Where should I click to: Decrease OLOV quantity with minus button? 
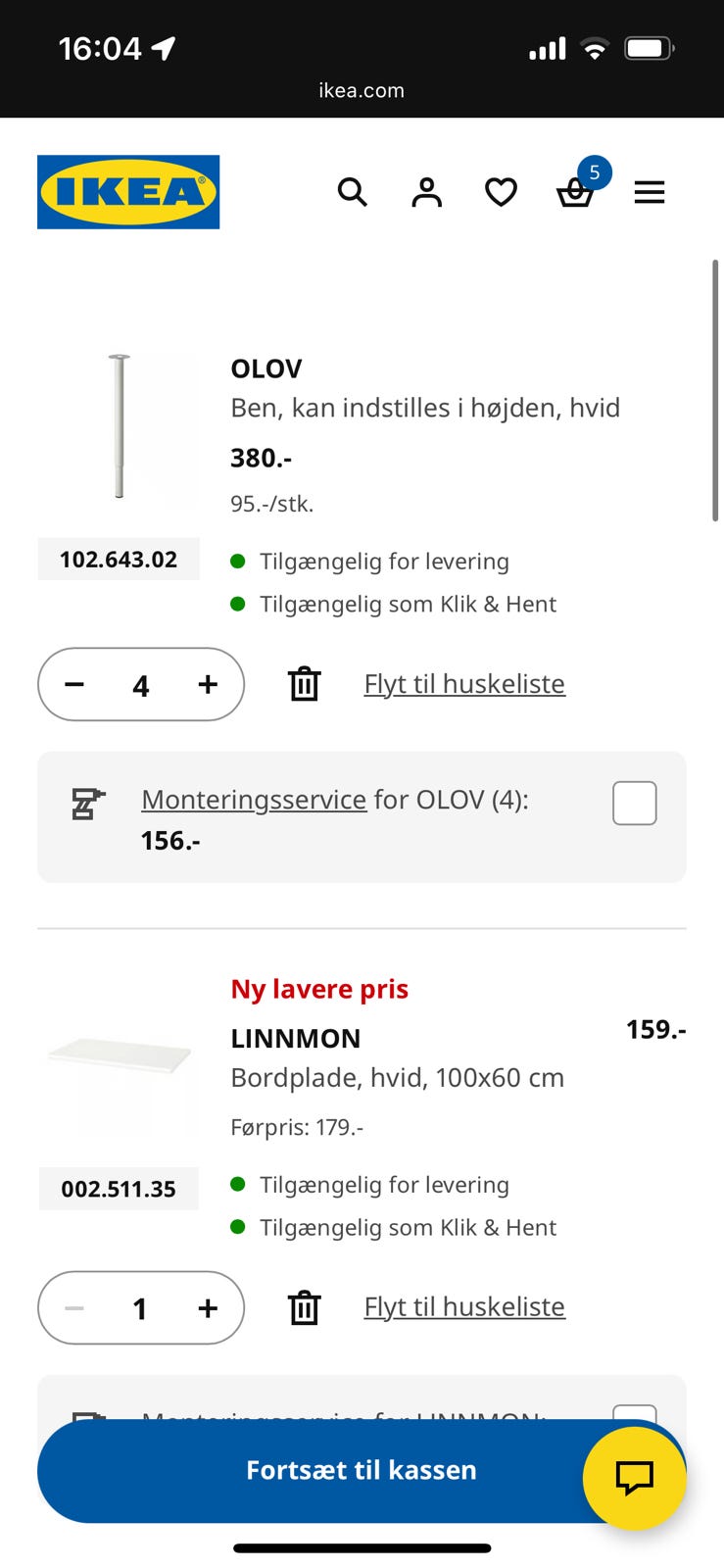pyautogui.click(x=74, y=684)
